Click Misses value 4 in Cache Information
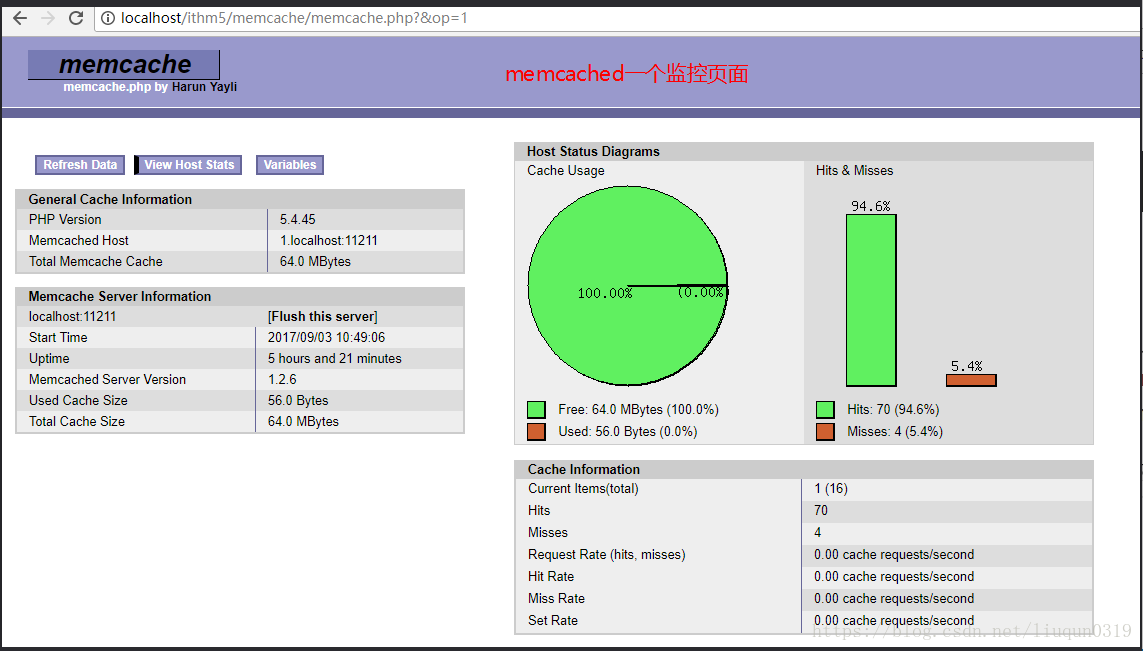The width and height of the screenshot is (1143, 651). (x=818, y=533)
